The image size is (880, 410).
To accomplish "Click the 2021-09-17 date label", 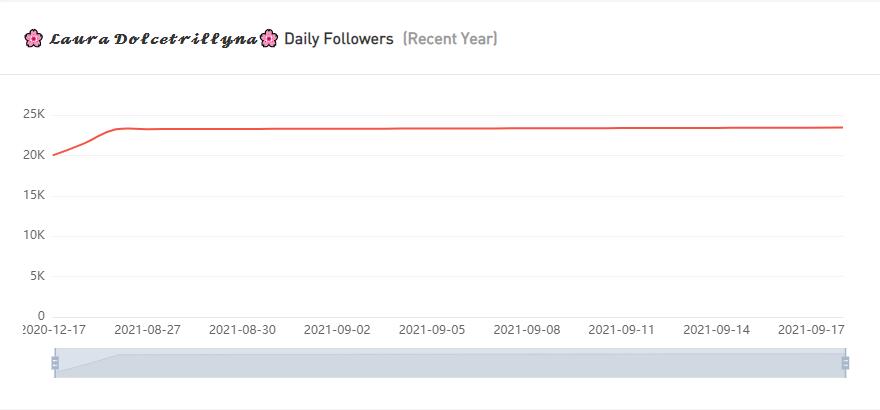I will 810,329.
